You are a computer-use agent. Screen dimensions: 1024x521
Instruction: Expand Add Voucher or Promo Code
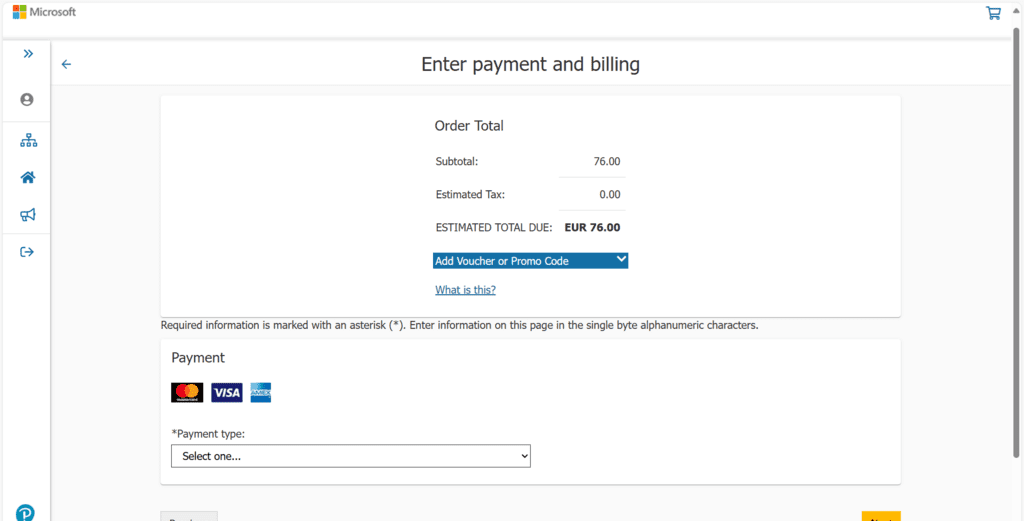pos(530,261)
